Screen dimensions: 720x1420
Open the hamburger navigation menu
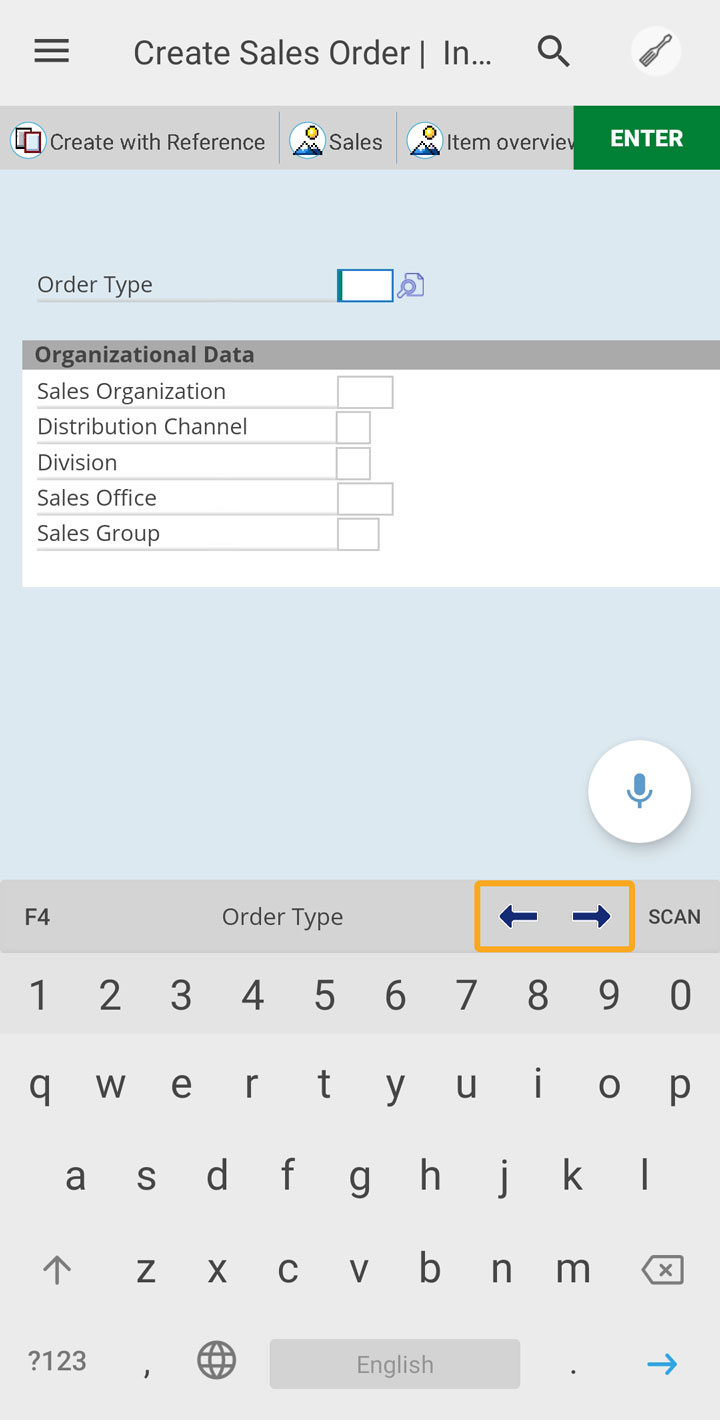[52, 52]
